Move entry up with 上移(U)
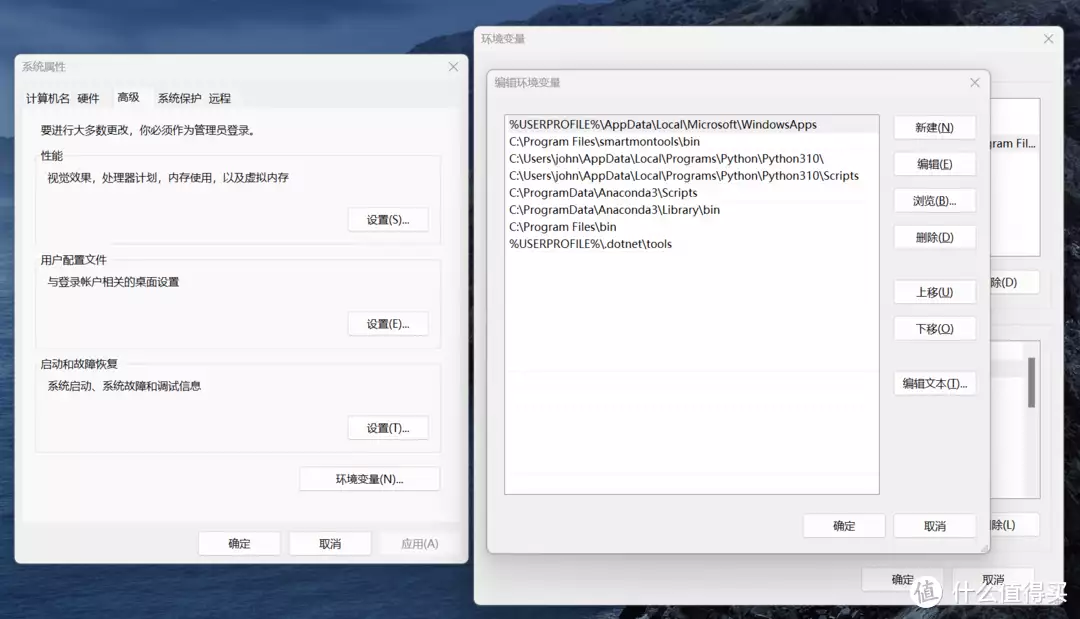 tap(935, 292)
